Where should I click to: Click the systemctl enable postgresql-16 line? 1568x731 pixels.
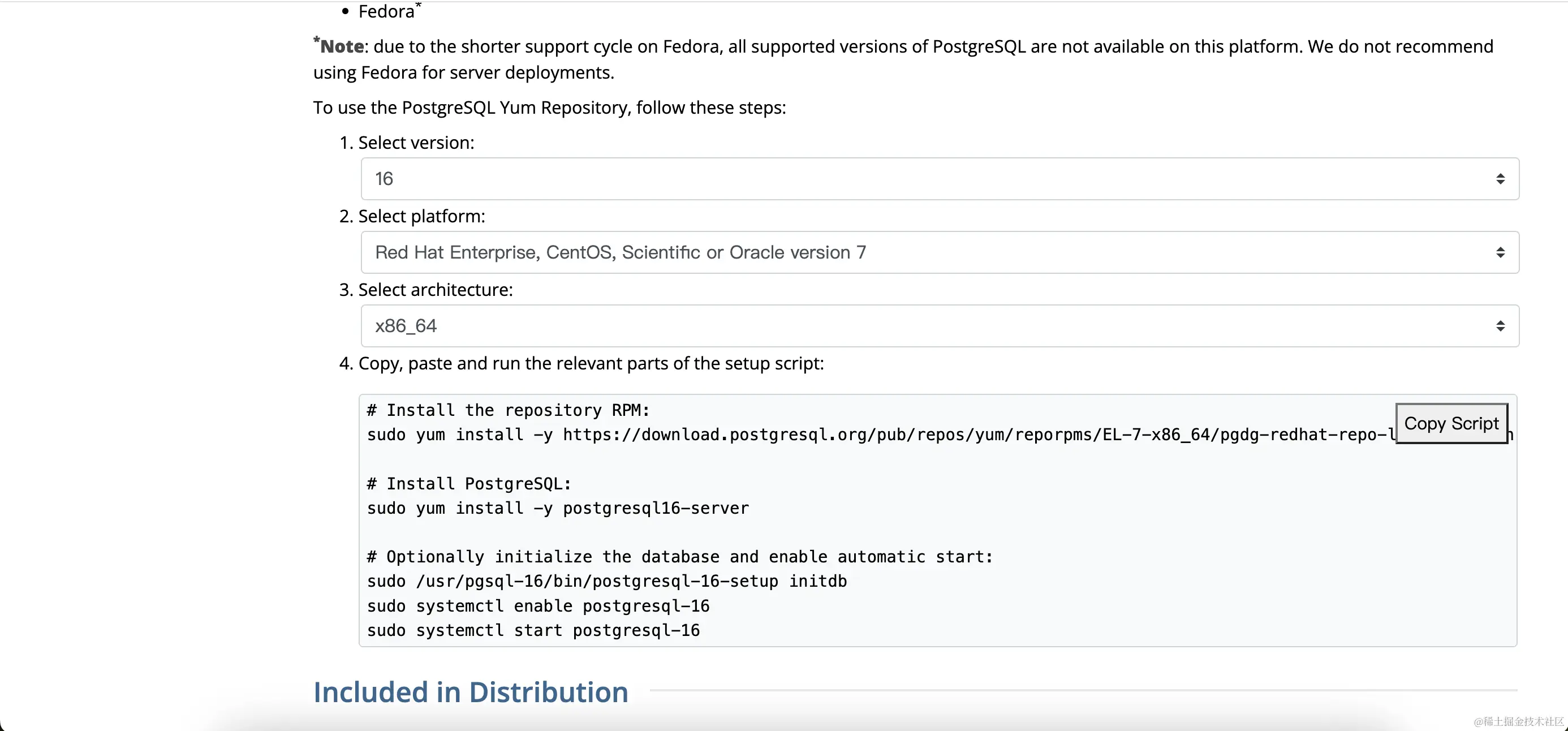click(538, 606)
